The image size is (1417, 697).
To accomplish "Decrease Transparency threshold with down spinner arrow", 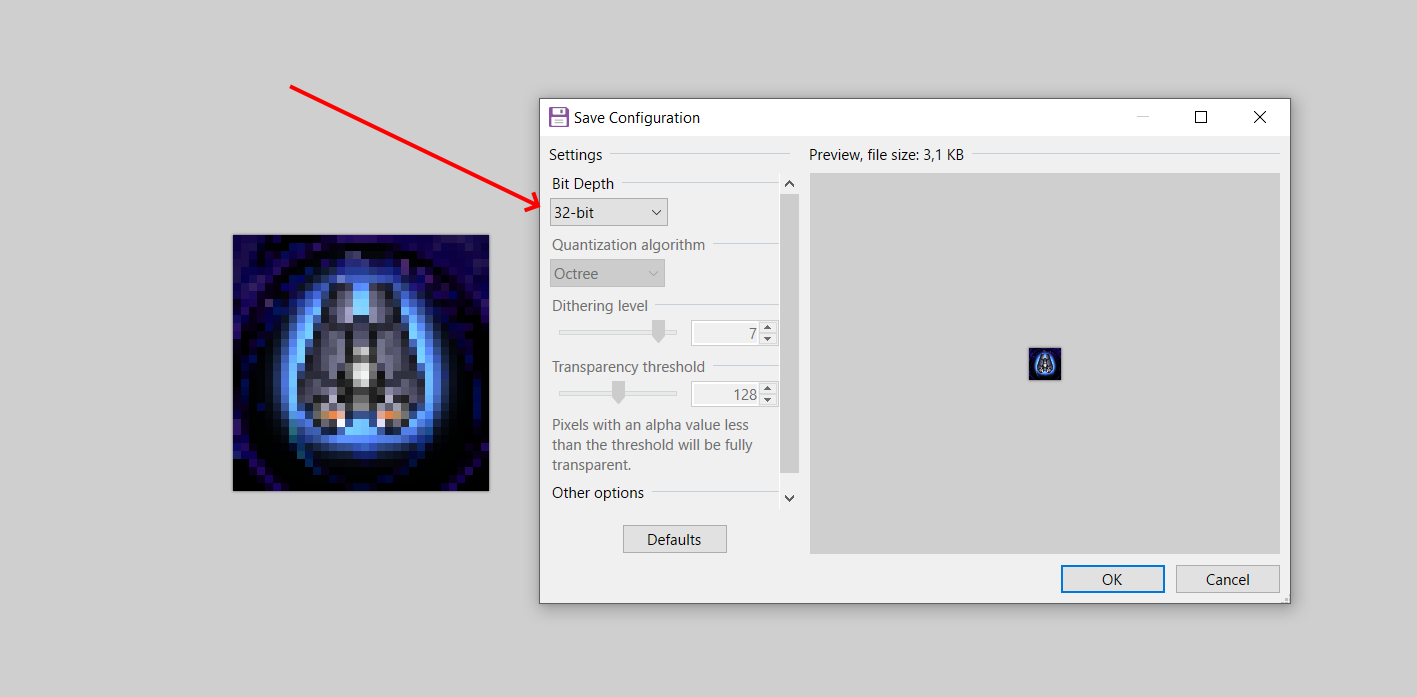I will click(x=768, y=400).
